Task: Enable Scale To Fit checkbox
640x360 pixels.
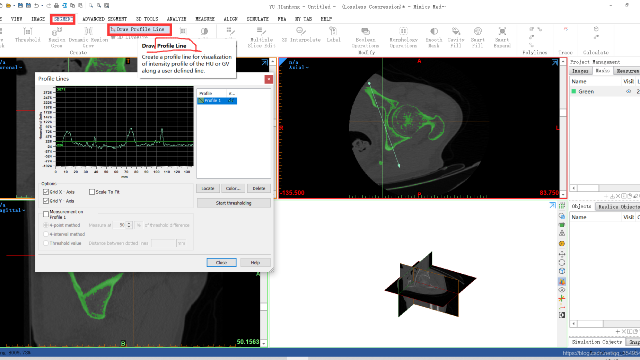Action: [x=92, y=192]
